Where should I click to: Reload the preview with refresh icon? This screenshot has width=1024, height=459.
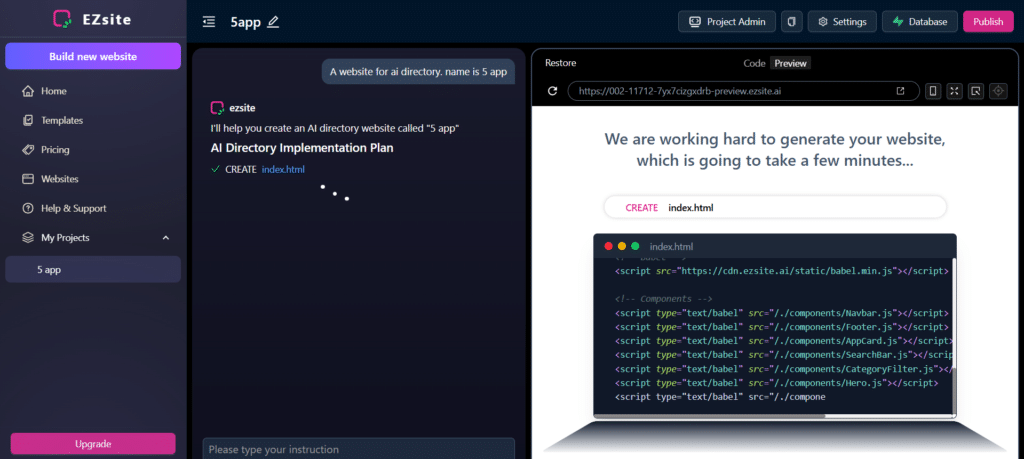pos(552,91)
